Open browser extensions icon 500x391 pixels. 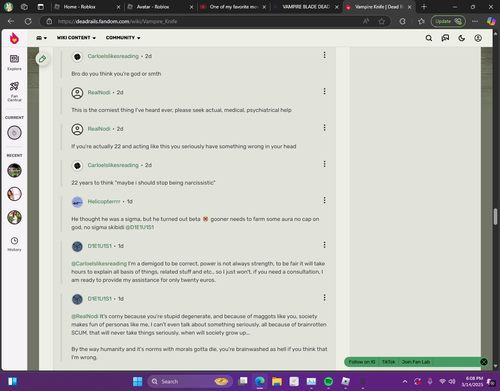tap(402, 21)
